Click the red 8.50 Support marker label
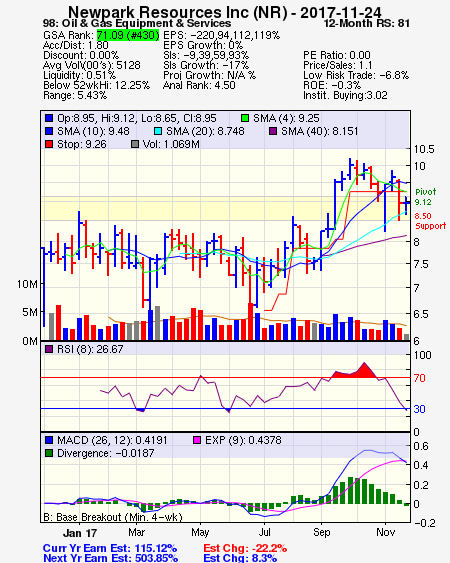 (430, 221)
